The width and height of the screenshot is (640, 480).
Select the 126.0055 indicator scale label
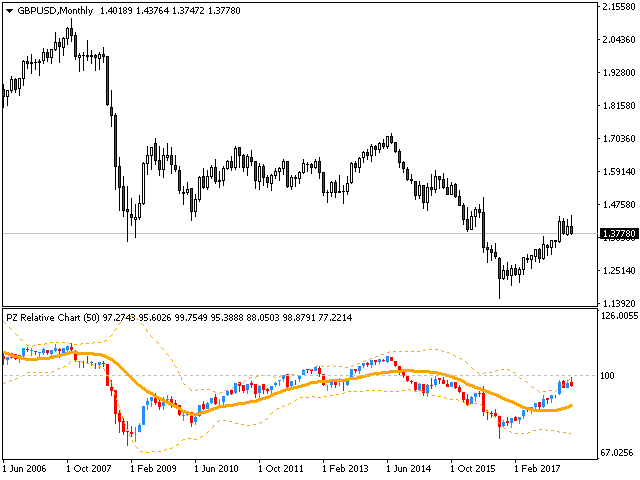[619, 316]
